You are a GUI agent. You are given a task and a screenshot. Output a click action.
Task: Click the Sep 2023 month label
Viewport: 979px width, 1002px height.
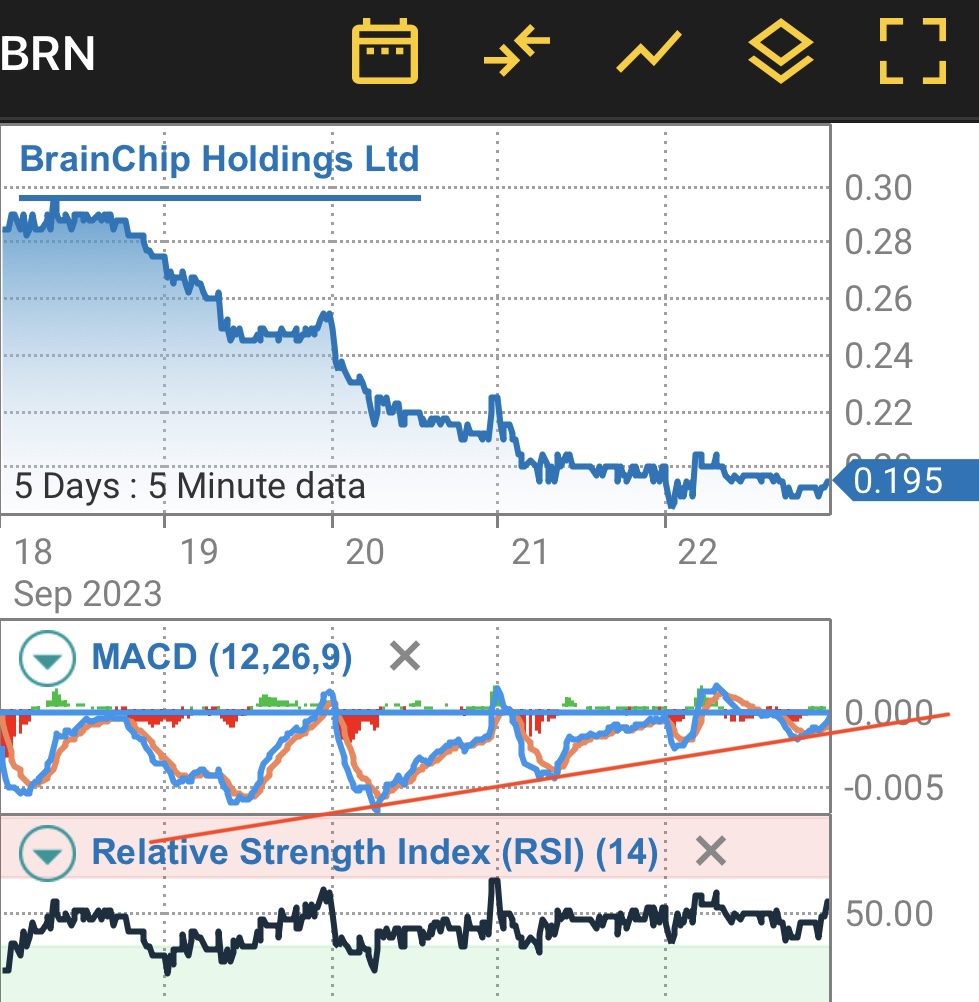tap(88, 594)
